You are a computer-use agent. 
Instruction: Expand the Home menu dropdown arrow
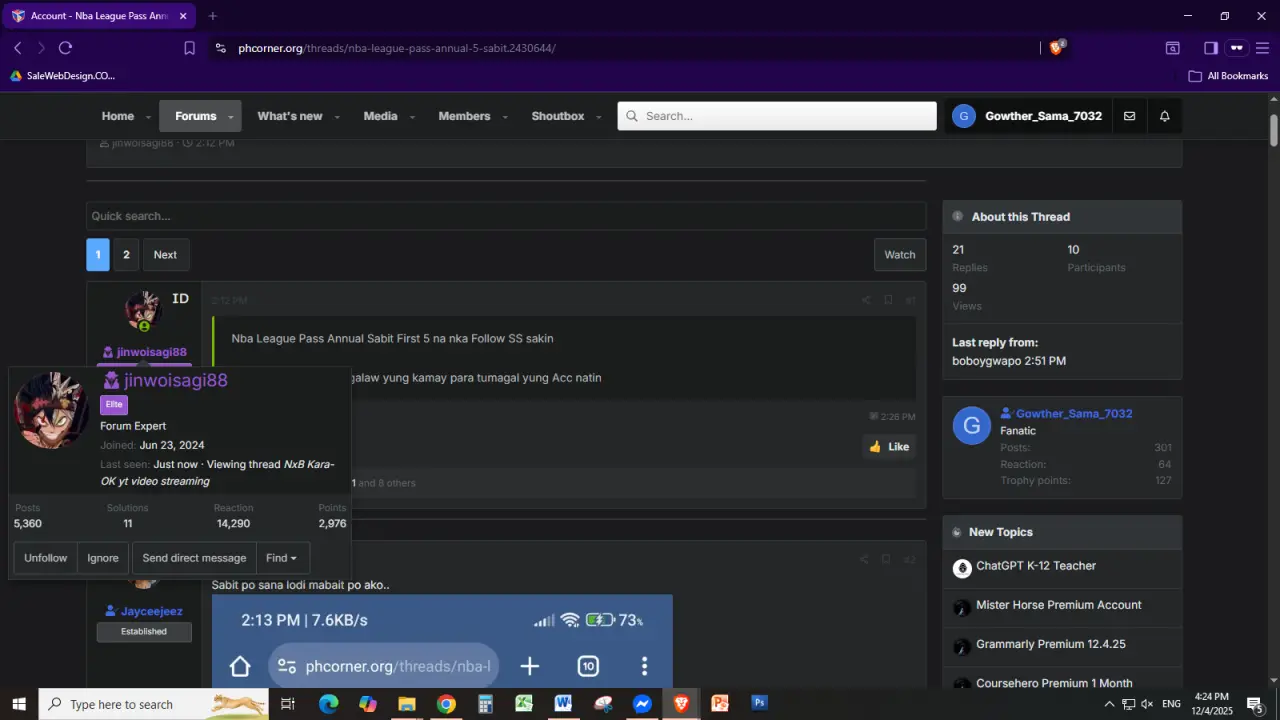point(149,117)
